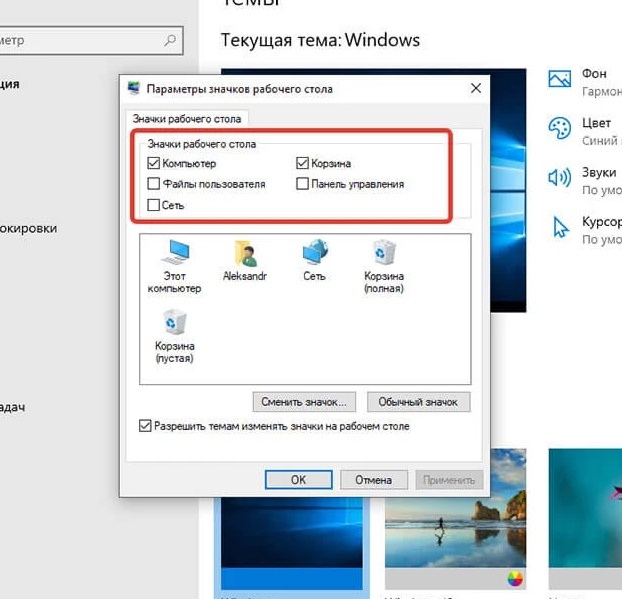Screen dimensions: 622x599
Task: Uncheck the Корзина checkbox
Action: [x=302, y=164]
